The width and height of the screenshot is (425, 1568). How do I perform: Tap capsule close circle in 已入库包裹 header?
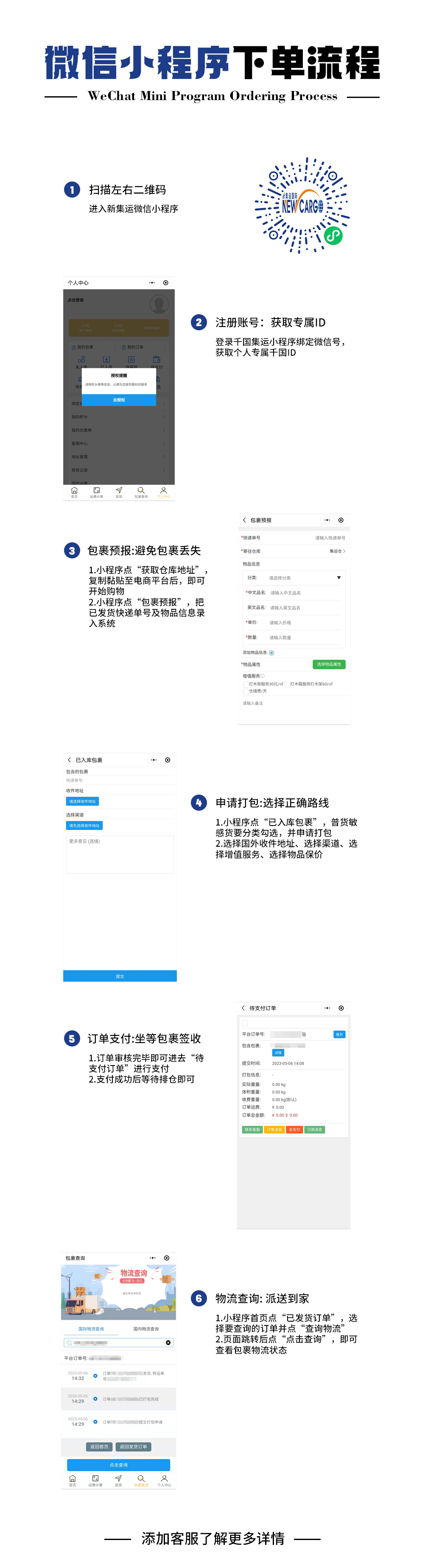click(x=168, y=760)
